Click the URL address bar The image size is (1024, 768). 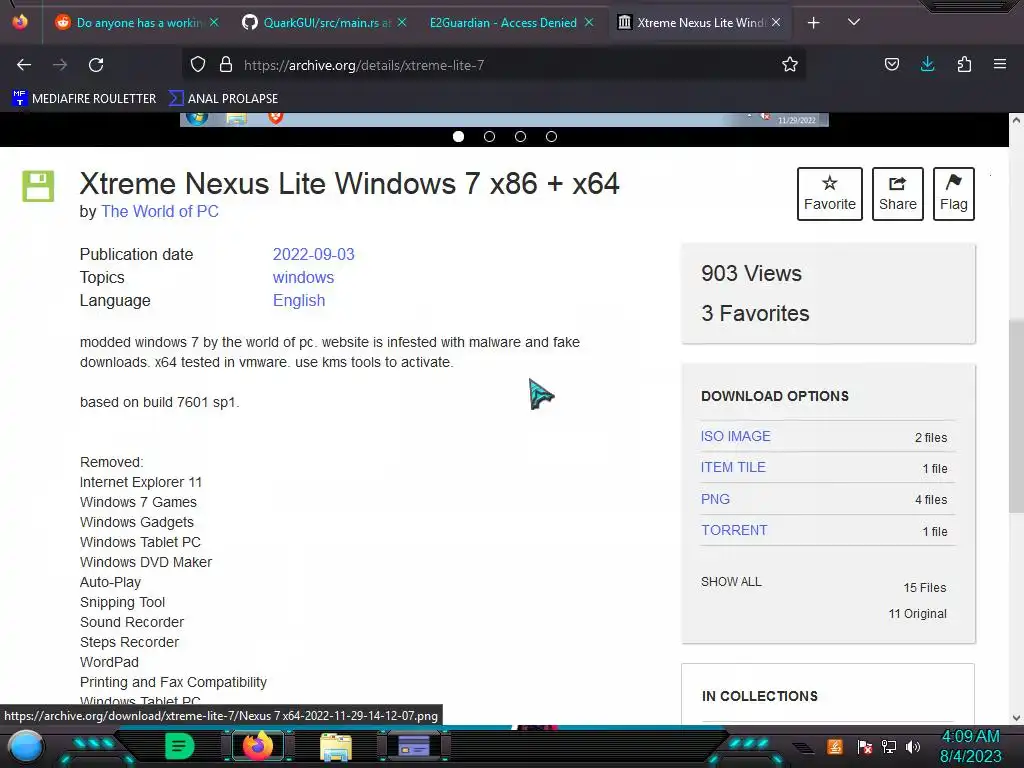point(496,65)
